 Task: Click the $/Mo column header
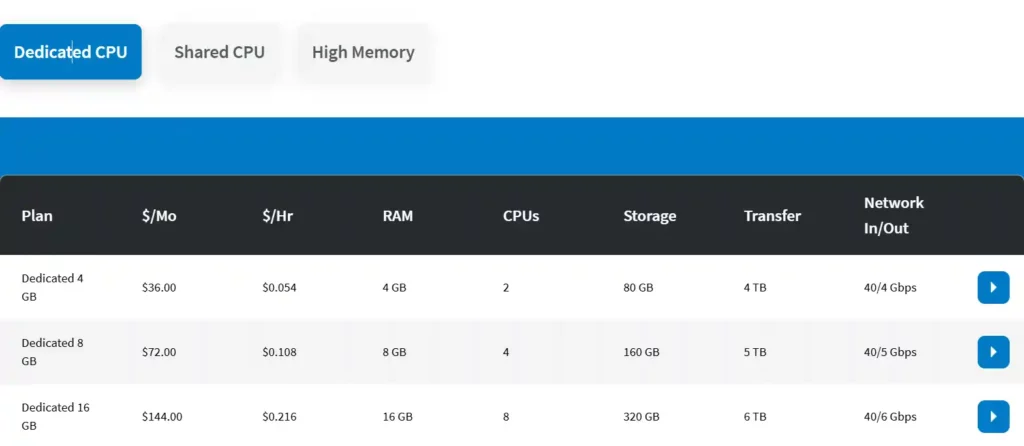tap(159, 215)
